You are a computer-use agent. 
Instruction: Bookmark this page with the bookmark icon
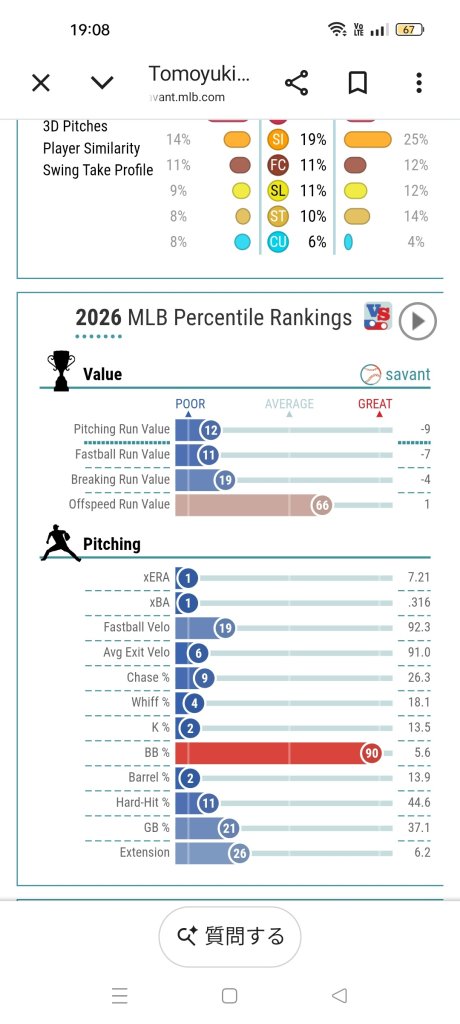point(357,83)
